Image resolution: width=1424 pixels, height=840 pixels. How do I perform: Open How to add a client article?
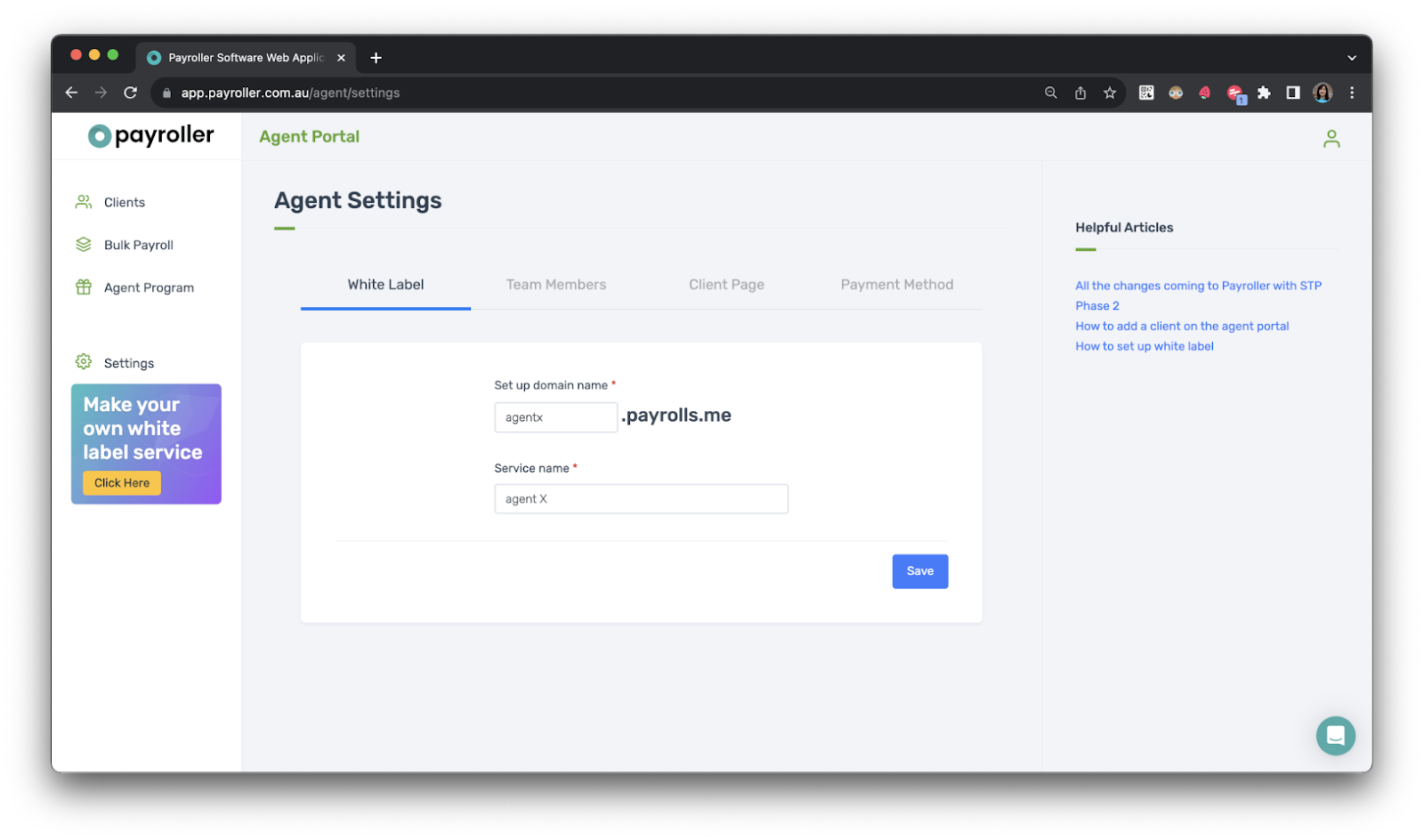(1182, 327)
